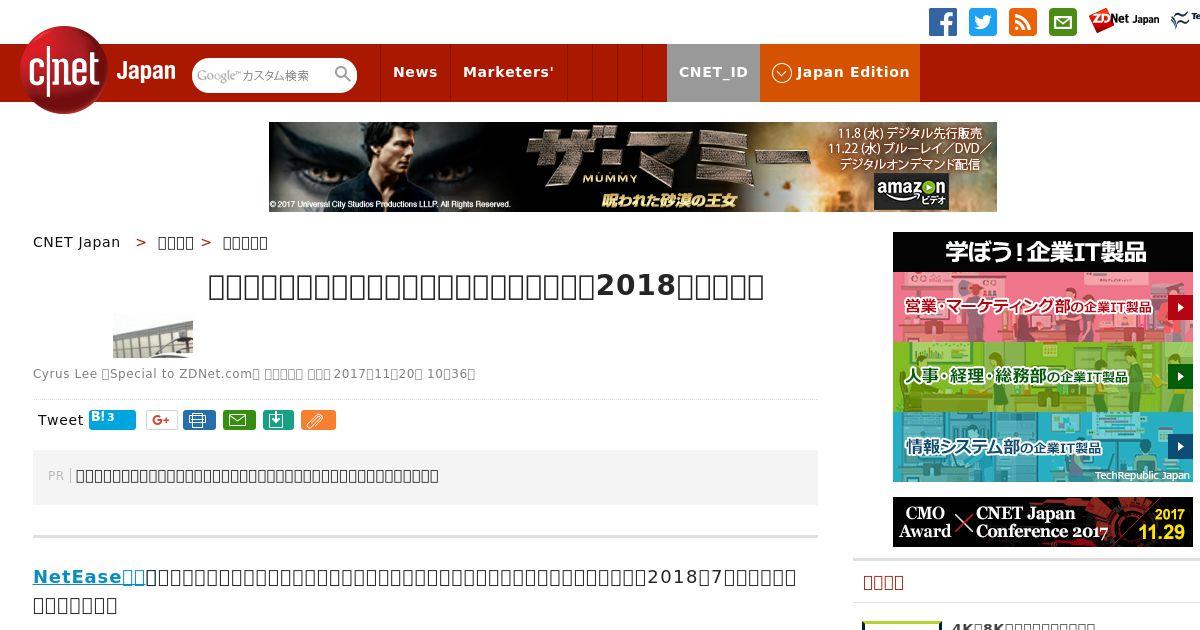Image resolution: width=1200 pixels, height=630 pixels.
Task: Open the orange RSS feed icon
Action: point(1023,22)
